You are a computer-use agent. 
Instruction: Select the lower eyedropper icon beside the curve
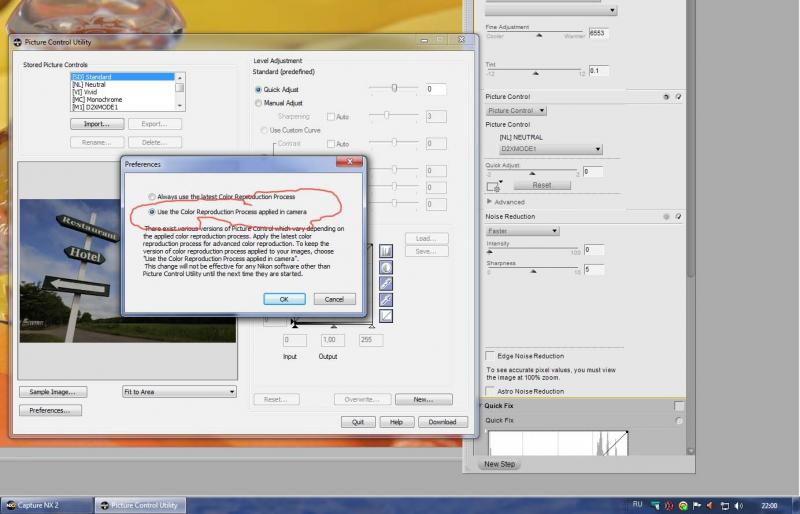coord(386,300)
